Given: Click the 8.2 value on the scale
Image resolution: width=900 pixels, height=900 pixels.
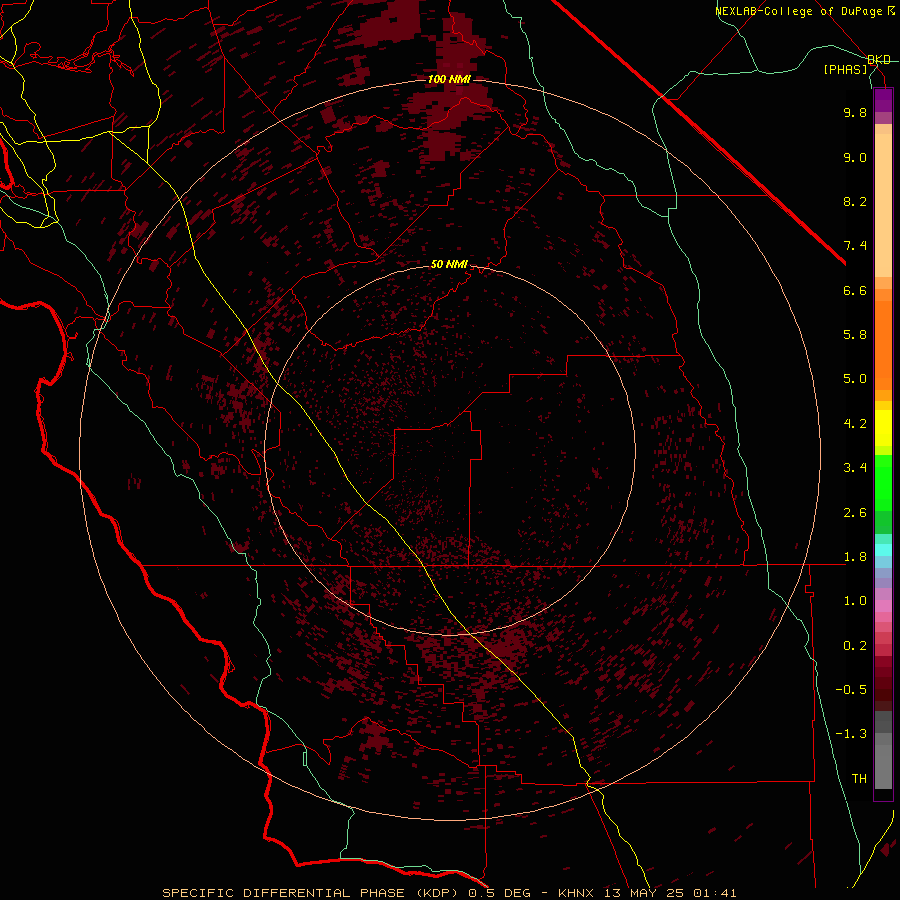Looking at the screenshot, I should (x=855, y=201).
